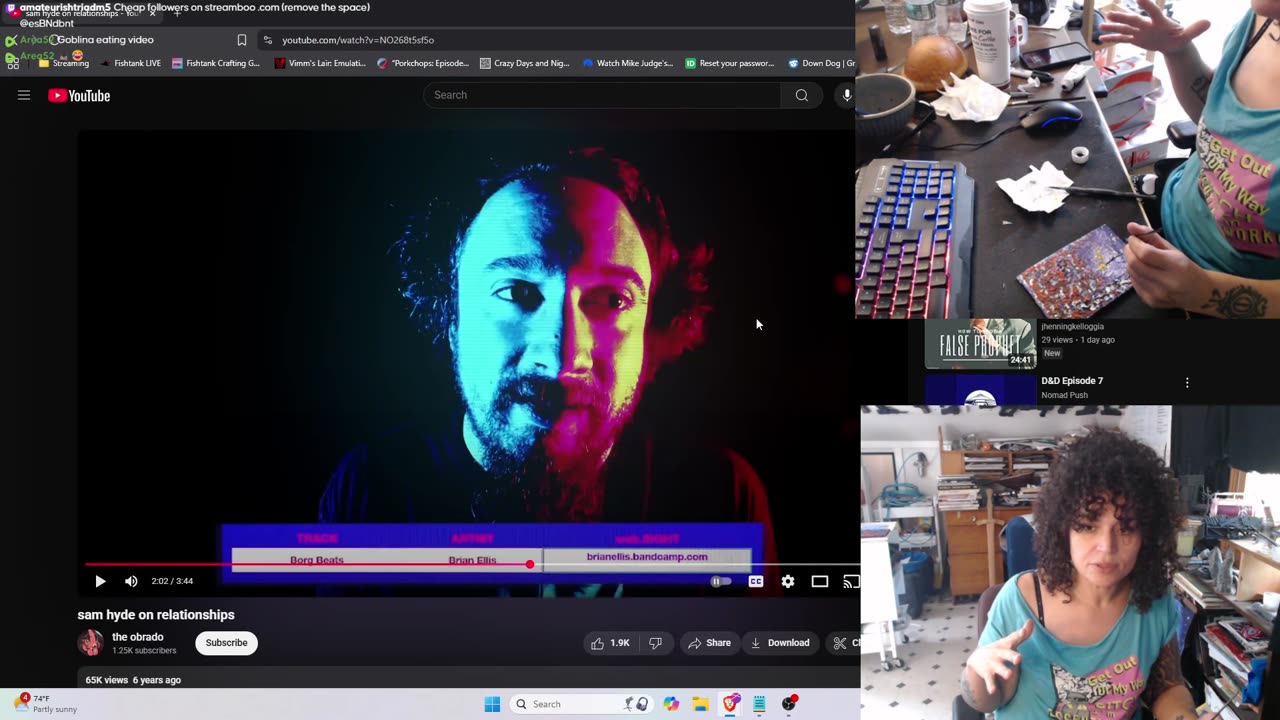Open options menu for D&D Episode 7
This screenshot has width=1280, height=720.
coord(1187,383)
